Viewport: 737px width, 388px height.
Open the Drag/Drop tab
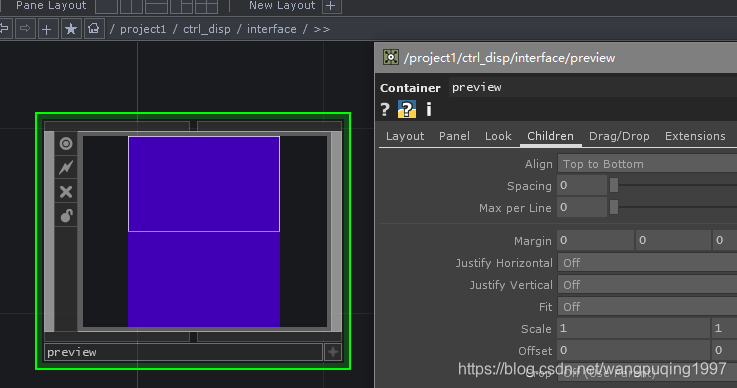619,136
